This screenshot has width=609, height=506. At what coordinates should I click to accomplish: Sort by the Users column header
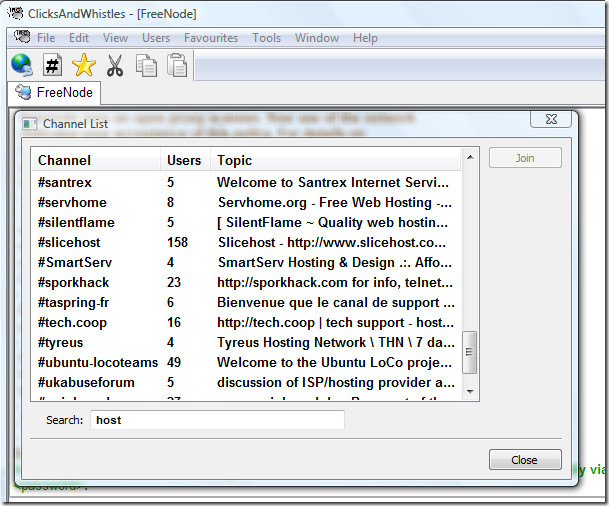(185, 160)
